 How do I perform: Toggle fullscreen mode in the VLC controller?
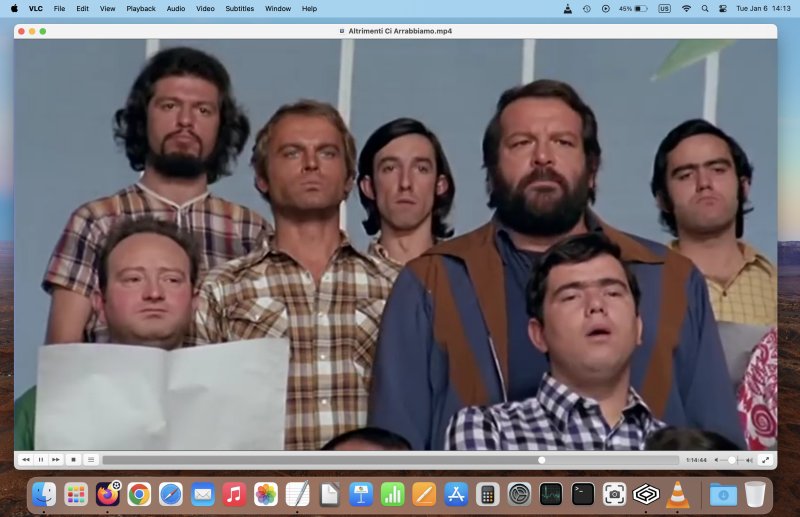tap(765, 460)
